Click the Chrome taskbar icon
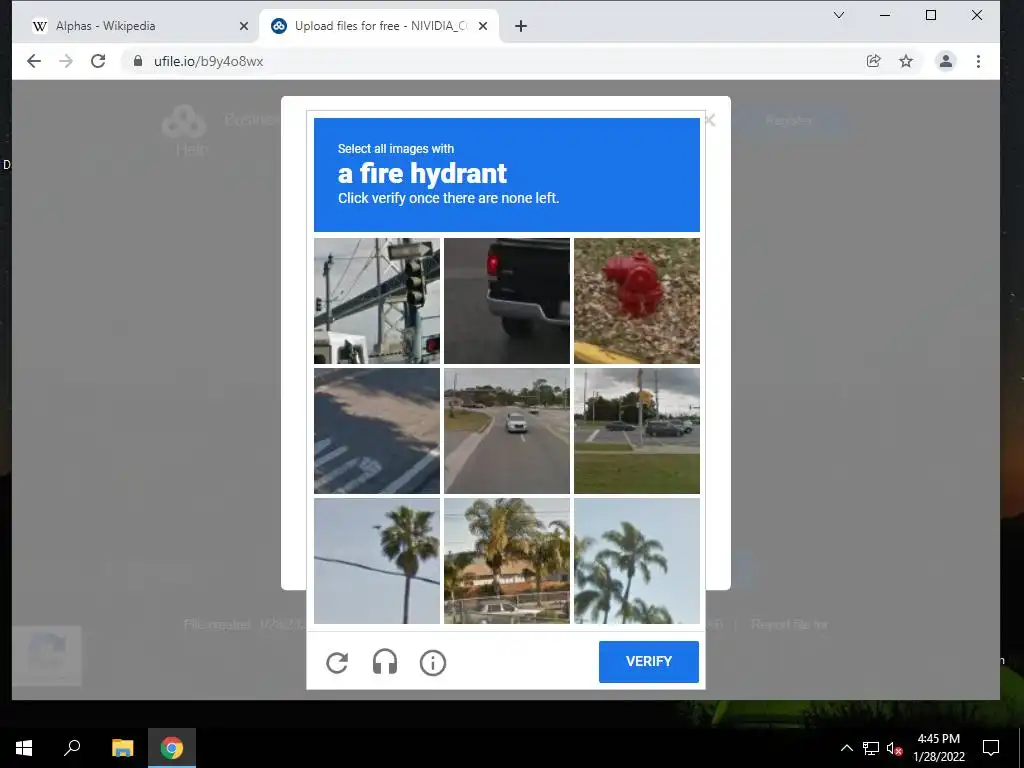1024x768 pixels. click(x=172, y=748)
